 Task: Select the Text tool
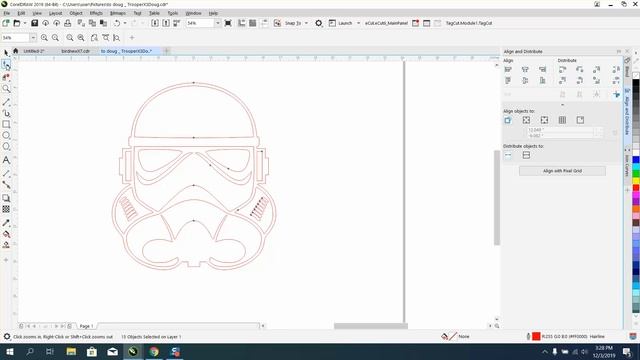coord(6,160)
